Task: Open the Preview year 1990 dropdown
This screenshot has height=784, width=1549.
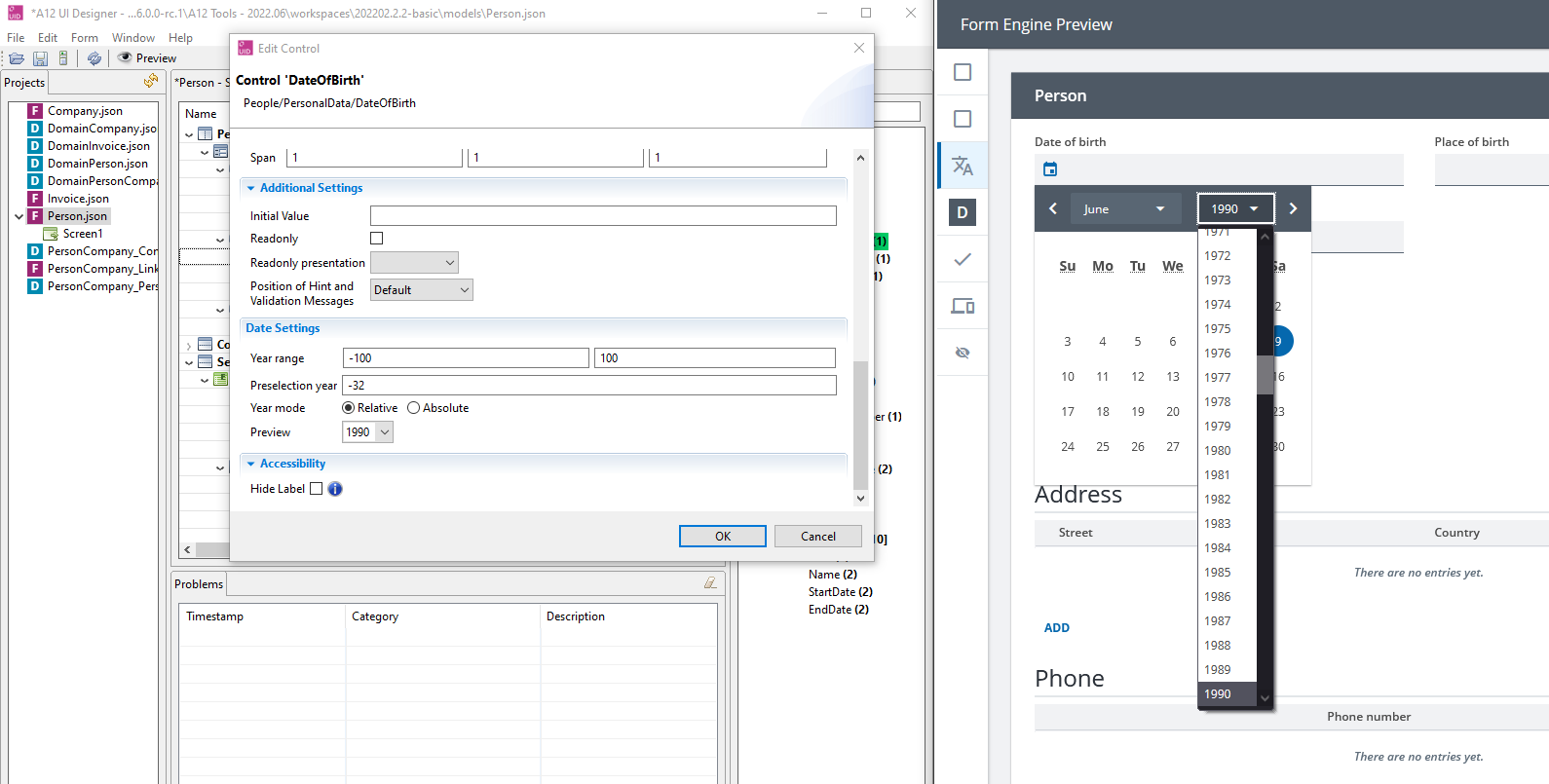Action: tap(368, 432)
